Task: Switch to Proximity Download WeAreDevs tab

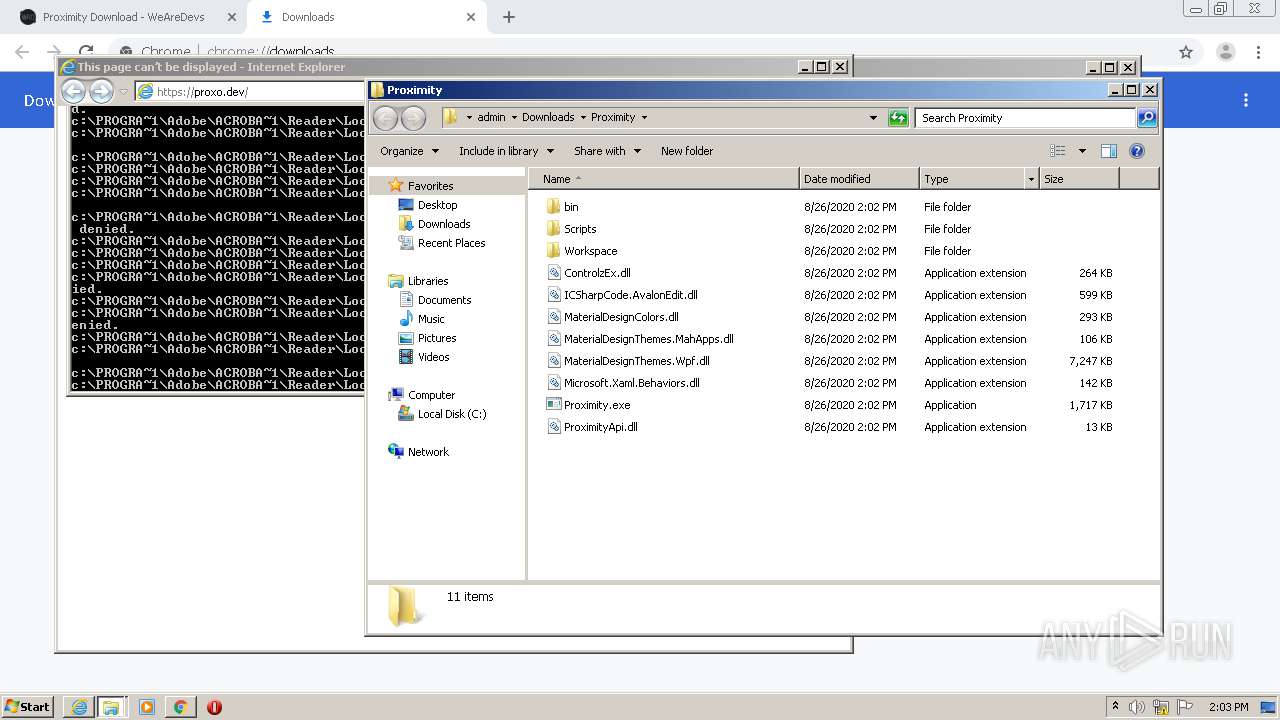Action: 123,17
